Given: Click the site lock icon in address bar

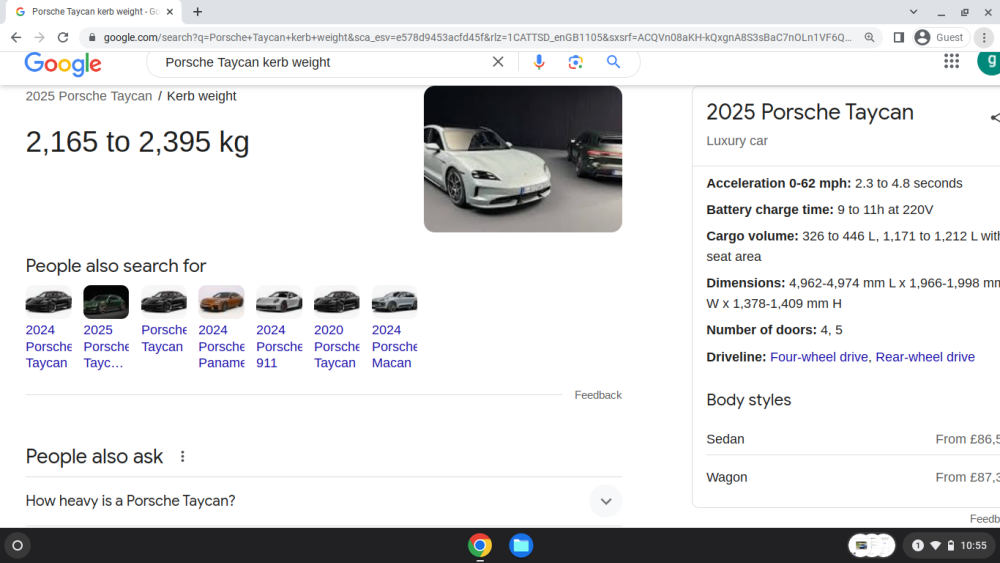Looking at the screenshot, I should click(x=92, y=38).
